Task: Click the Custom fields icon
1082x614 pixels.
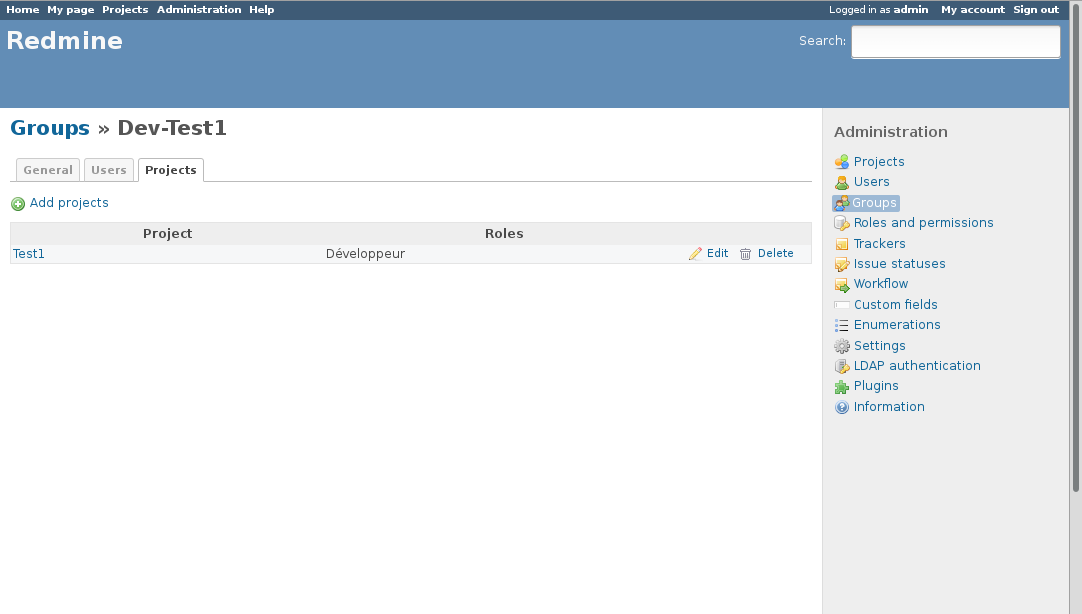Action: pos(841,305)
